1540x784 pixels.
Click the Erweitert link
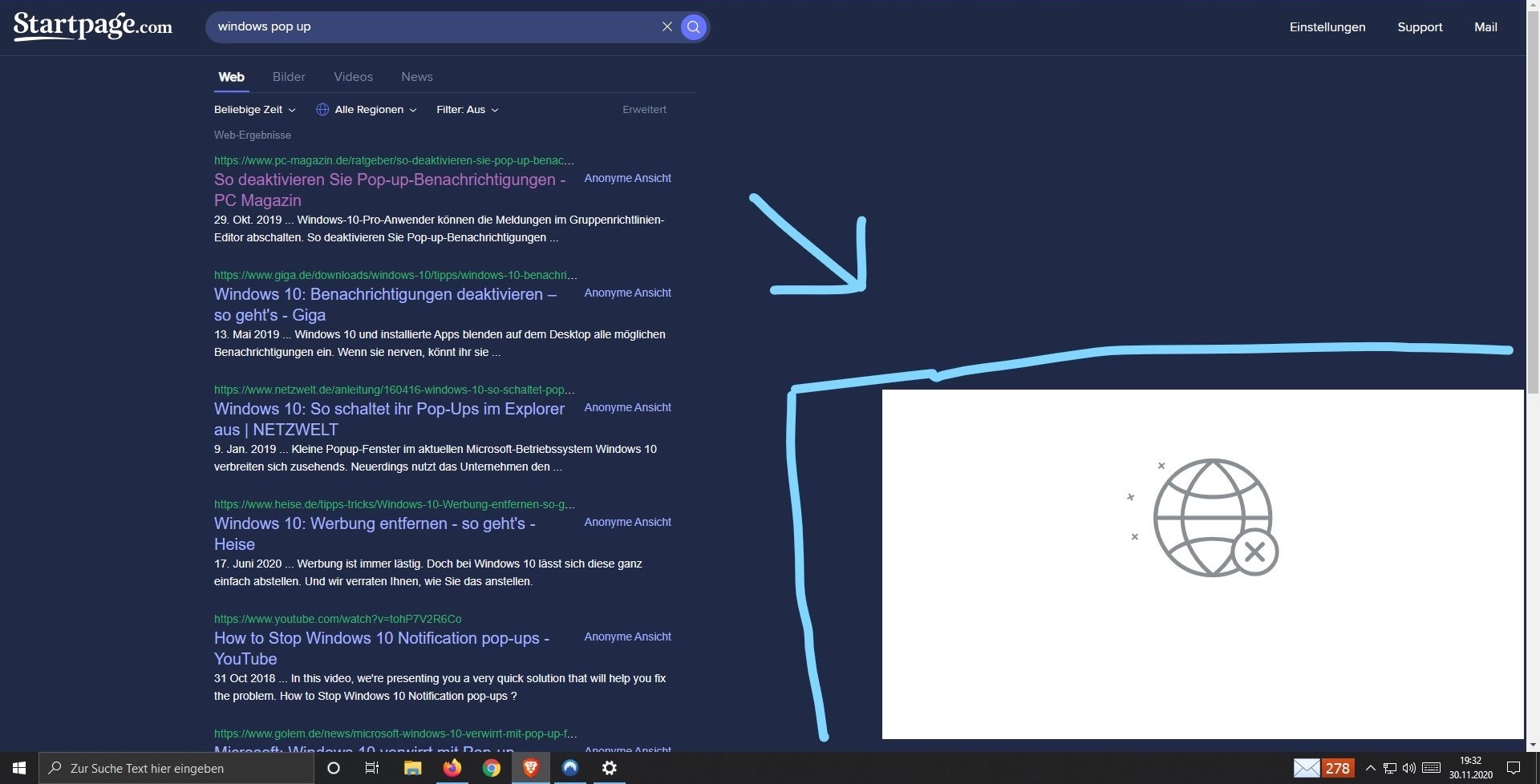pos(644,110)
